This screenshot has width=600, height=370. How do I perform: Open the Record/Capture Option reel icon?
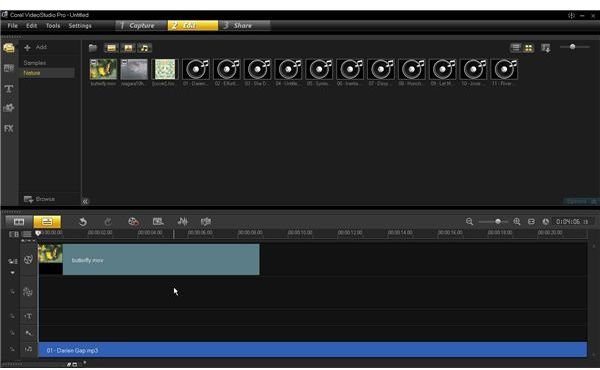coord(133,222)
